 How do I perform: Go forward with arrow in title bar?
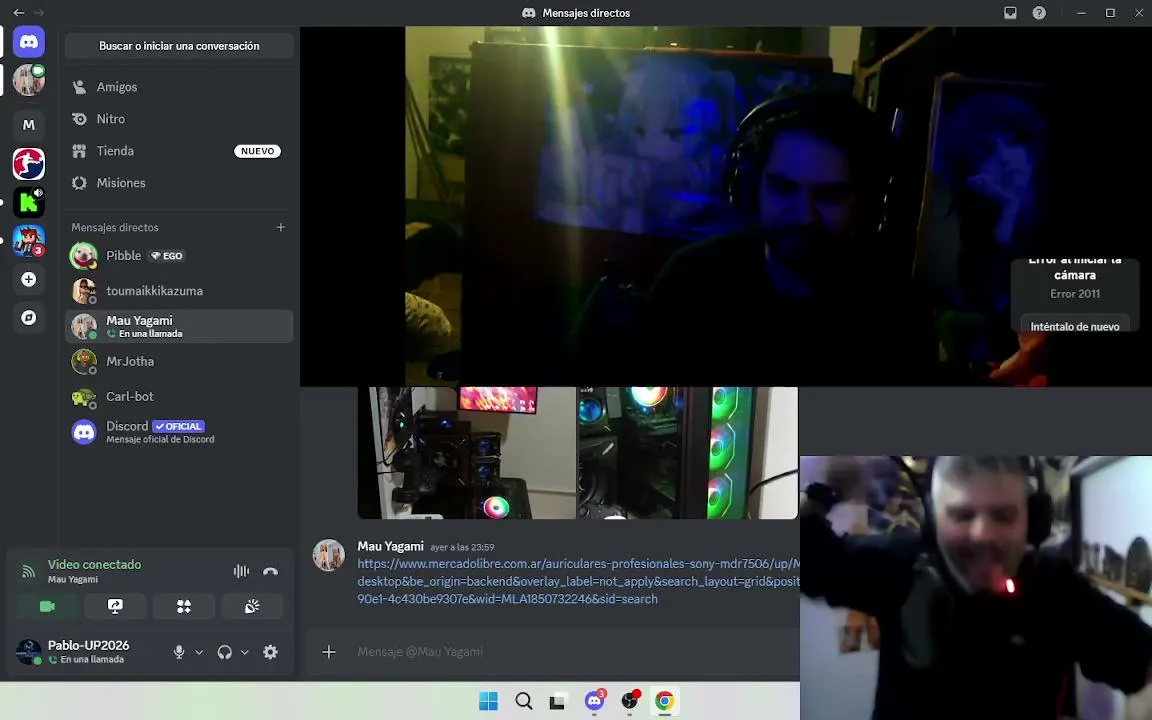(x=38, y=12)
